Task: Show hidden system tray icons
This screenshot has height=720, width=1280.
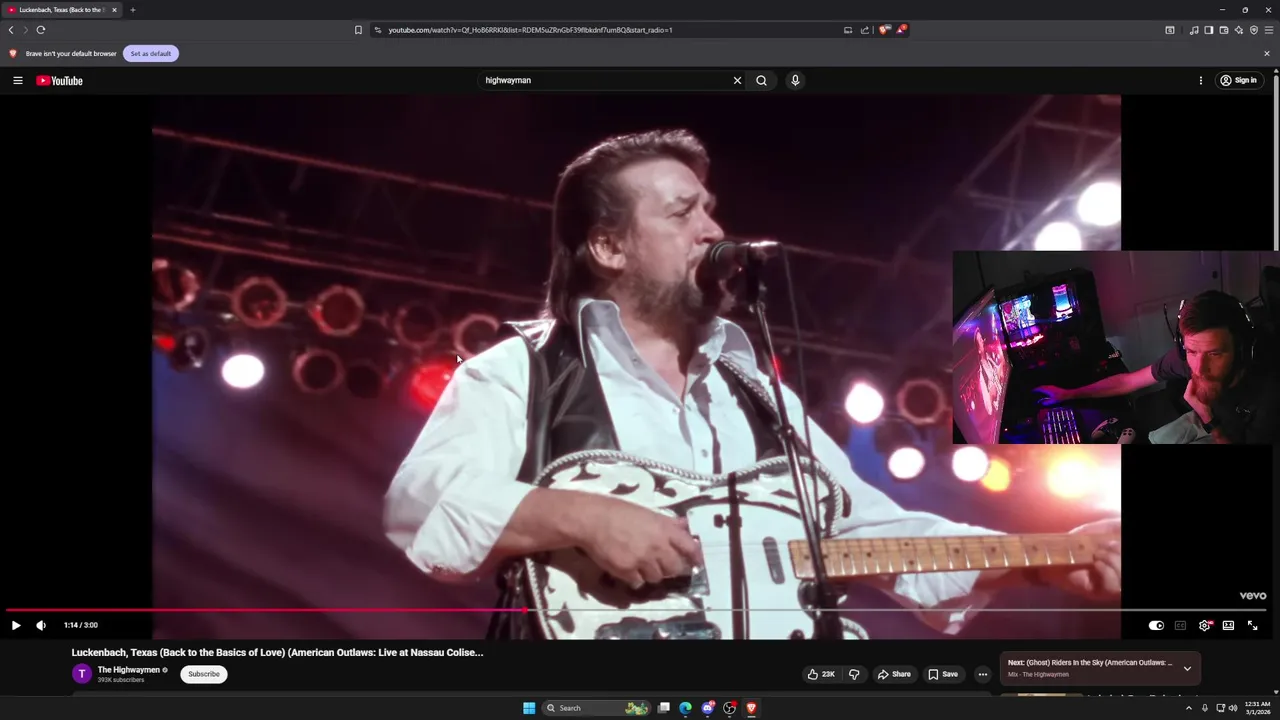Action: (x=1189, y=708)
